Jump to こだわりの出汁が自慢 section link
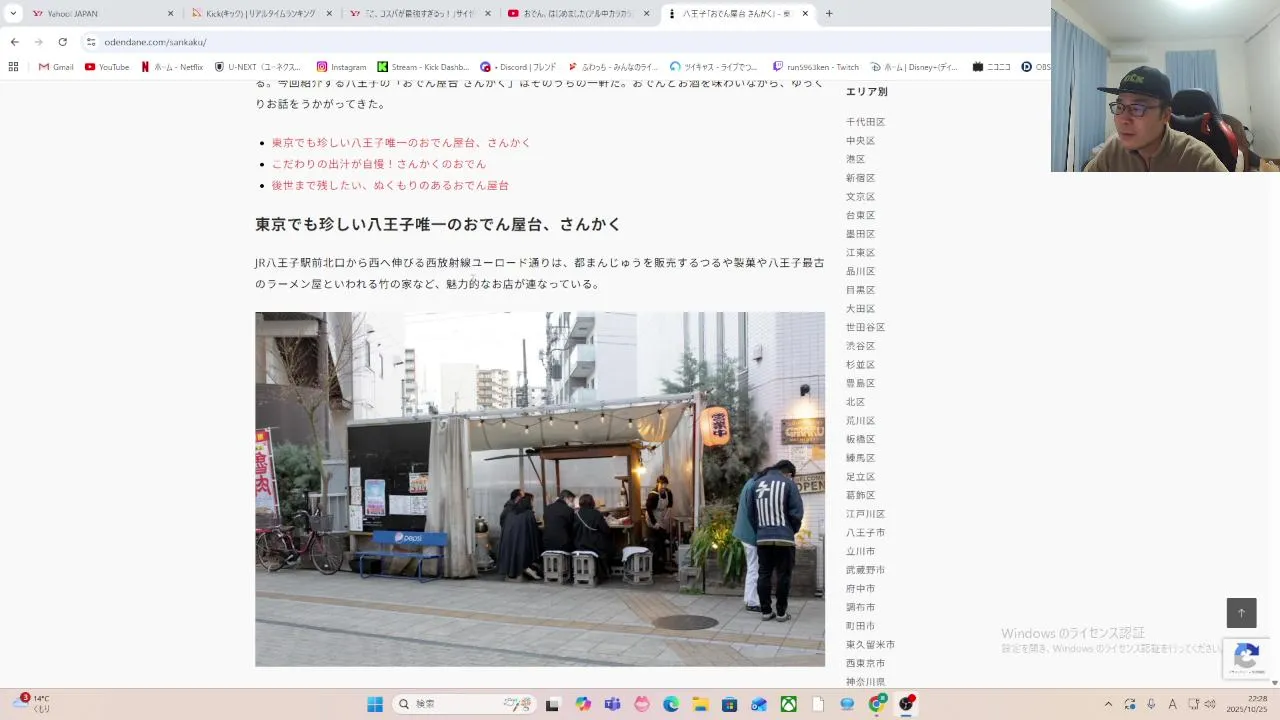This screenshot has width=1280, height=720. (379, 164)
